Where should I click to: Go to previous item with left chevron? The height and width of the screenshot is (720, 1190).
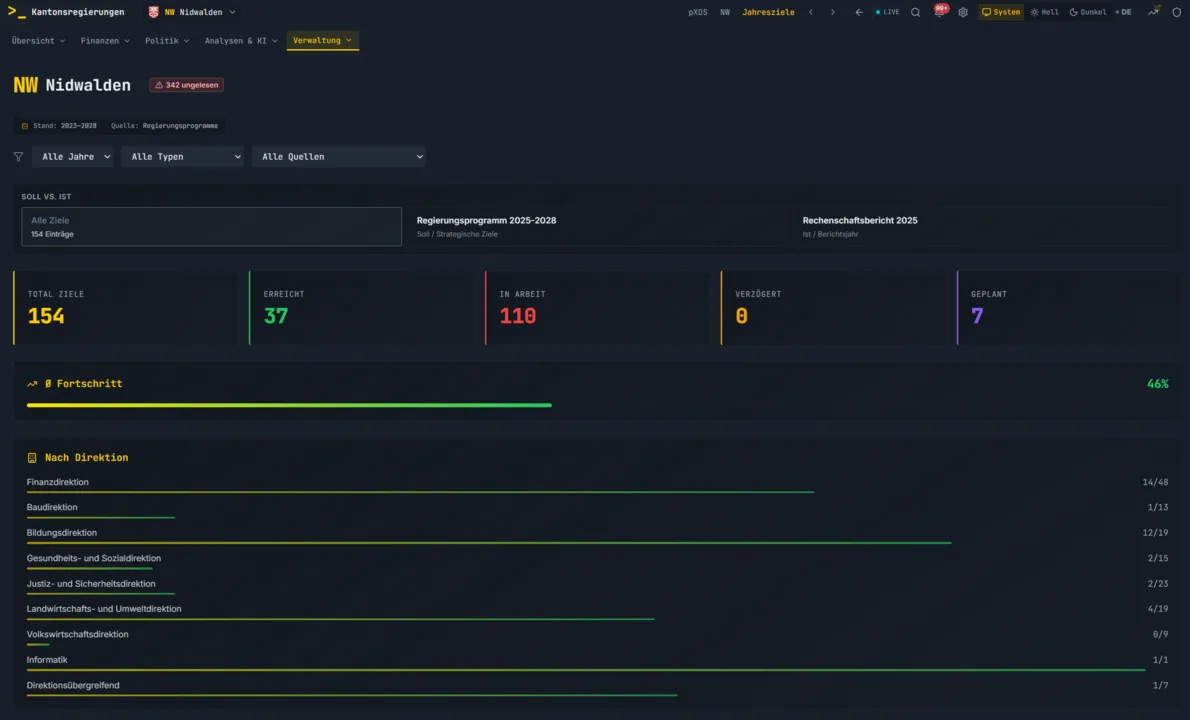(811, 12)
